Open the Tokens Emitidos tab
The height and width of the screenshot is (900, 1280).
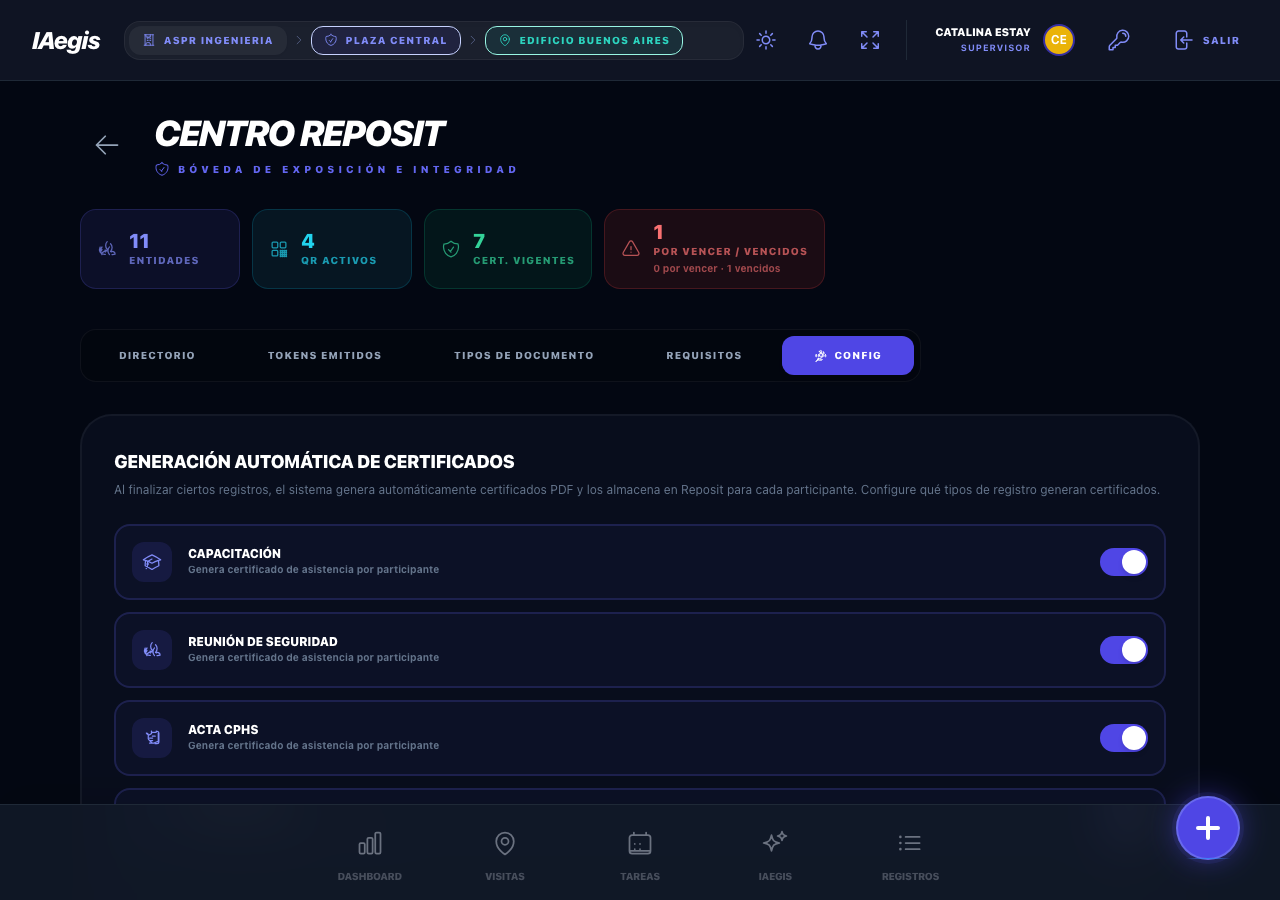click(x=325, y=355)
